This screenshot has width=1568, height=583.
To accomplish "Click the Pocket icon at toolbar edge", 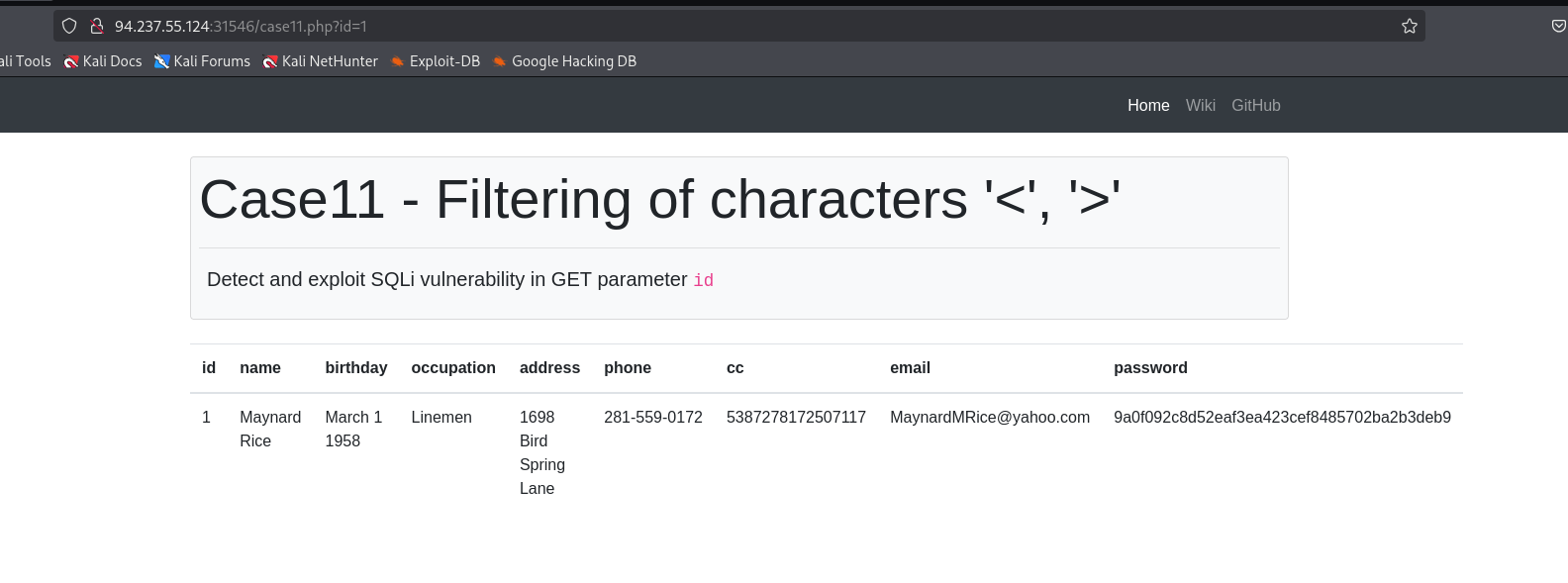I will coord(1558,26).
